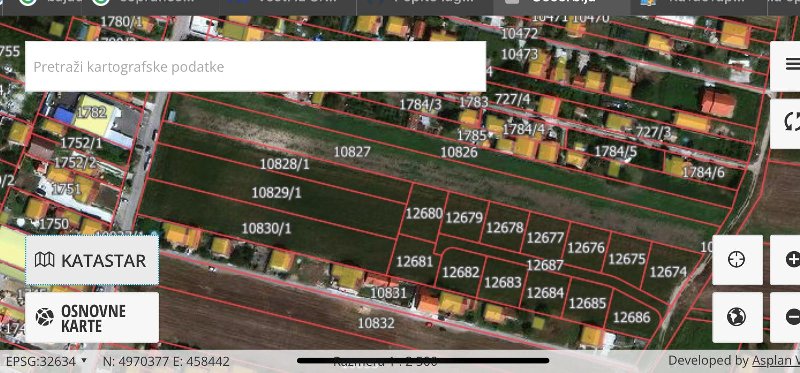This screenshot has width=800, height=373.
Task: Click the globe icon in OSNOVNE KARTE
Action: point(44,317)
